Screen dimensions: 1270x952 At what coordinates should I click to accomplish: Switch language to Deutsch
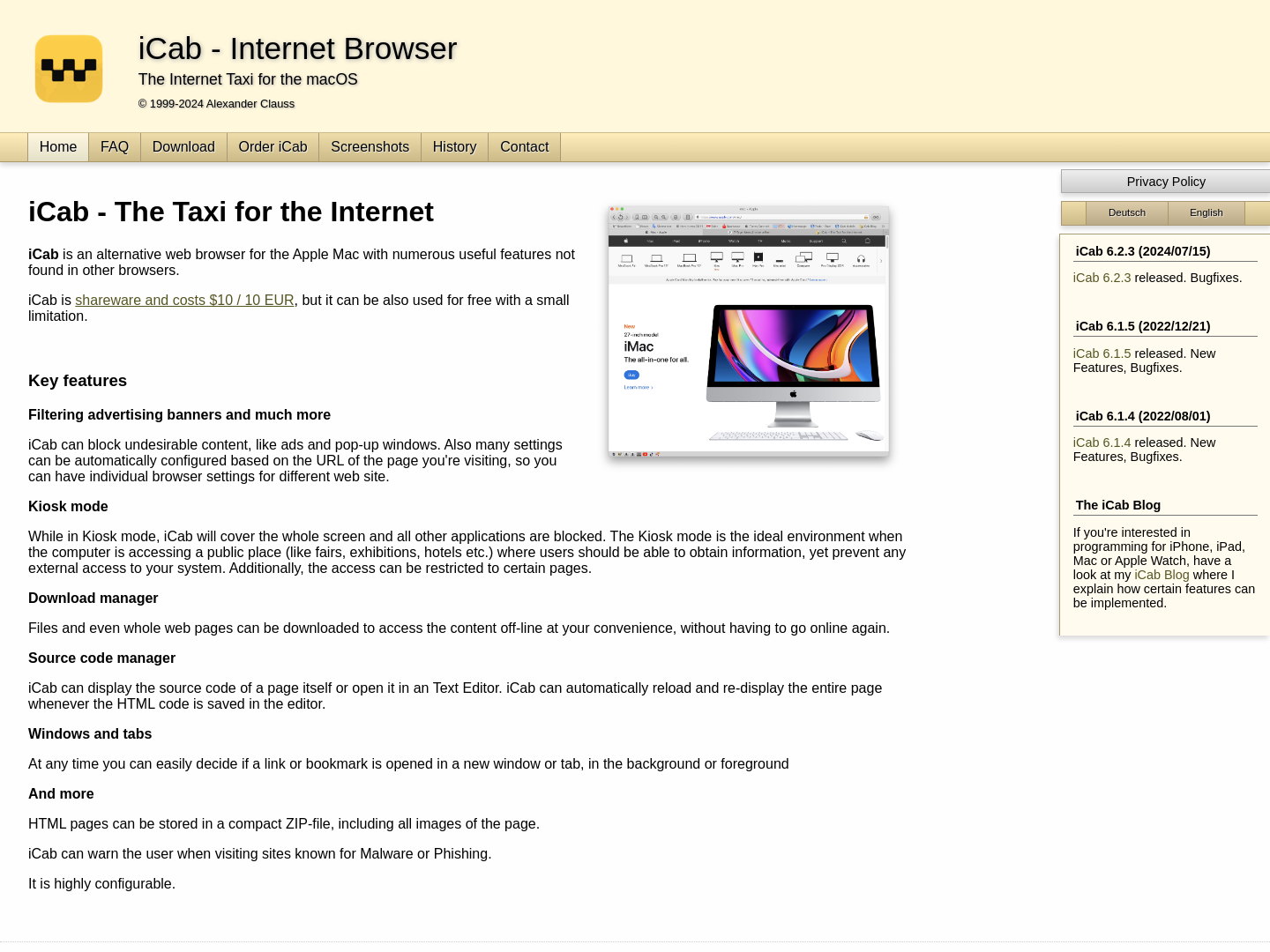[1127, 212]
